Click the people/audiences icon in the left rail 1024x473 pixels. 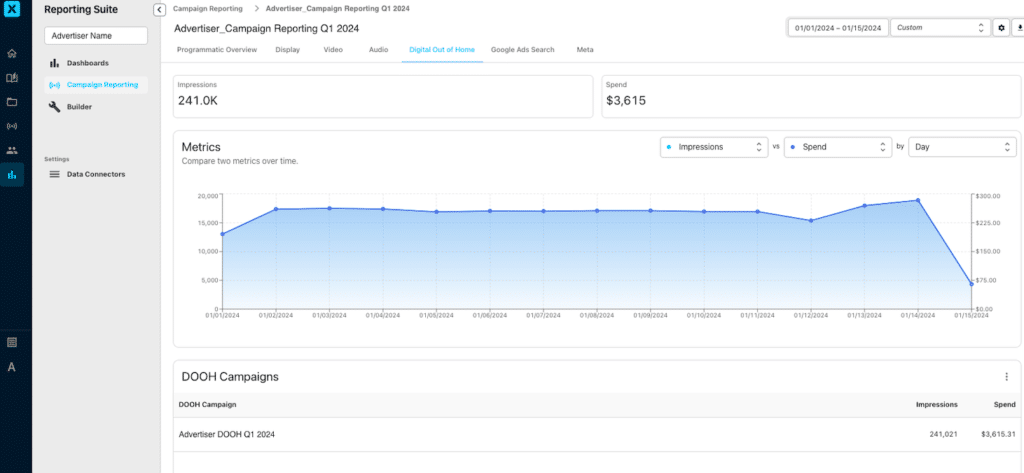[x=12, y=150]
